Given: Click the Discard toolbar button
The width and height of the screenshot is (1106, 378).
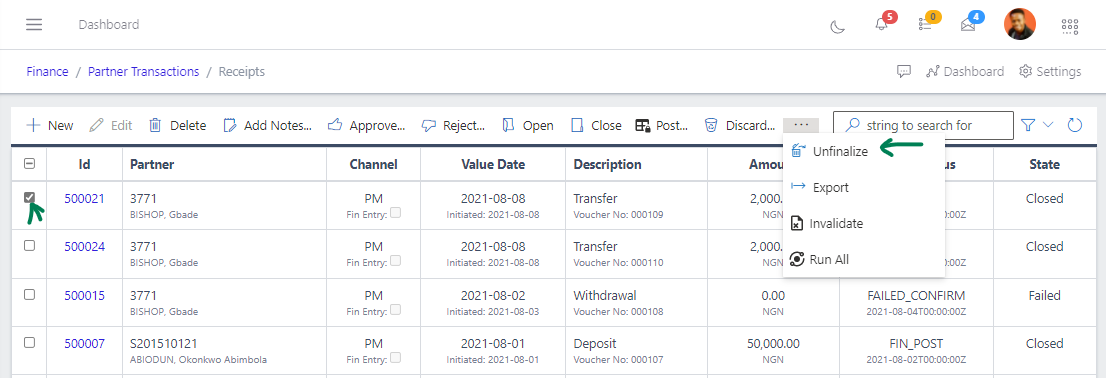Looking at the screenshot, I should [x=740, y=126].
